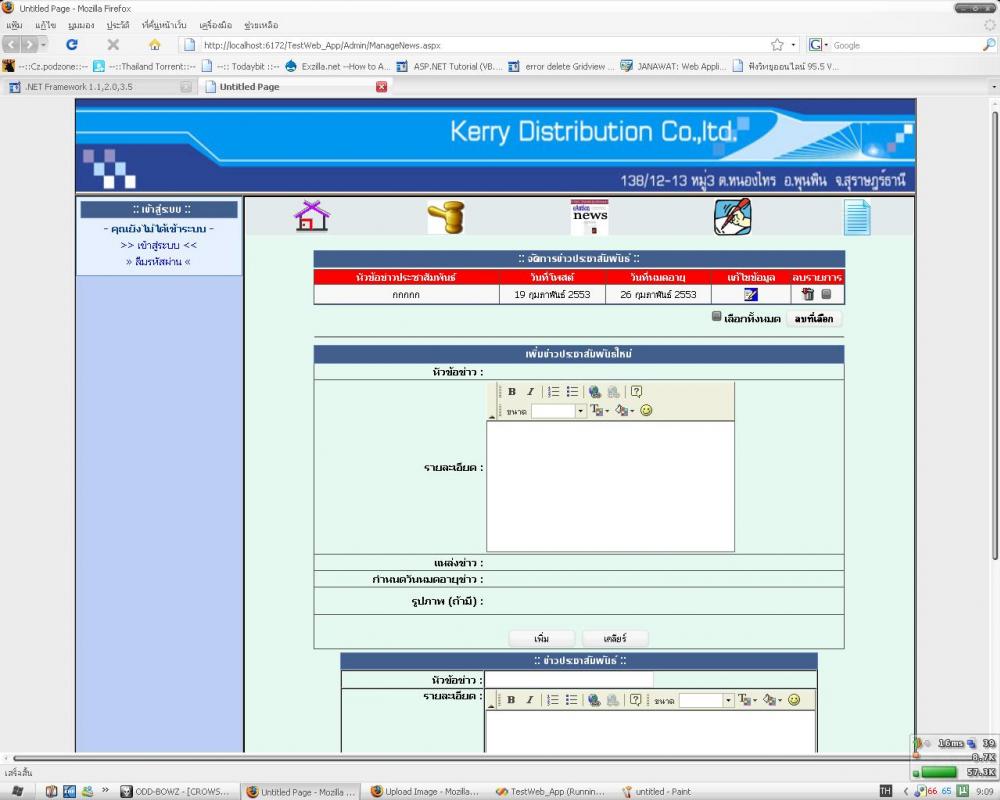
Task: Toggle Italic in the add-new-news editor
Action: [530, 392]
